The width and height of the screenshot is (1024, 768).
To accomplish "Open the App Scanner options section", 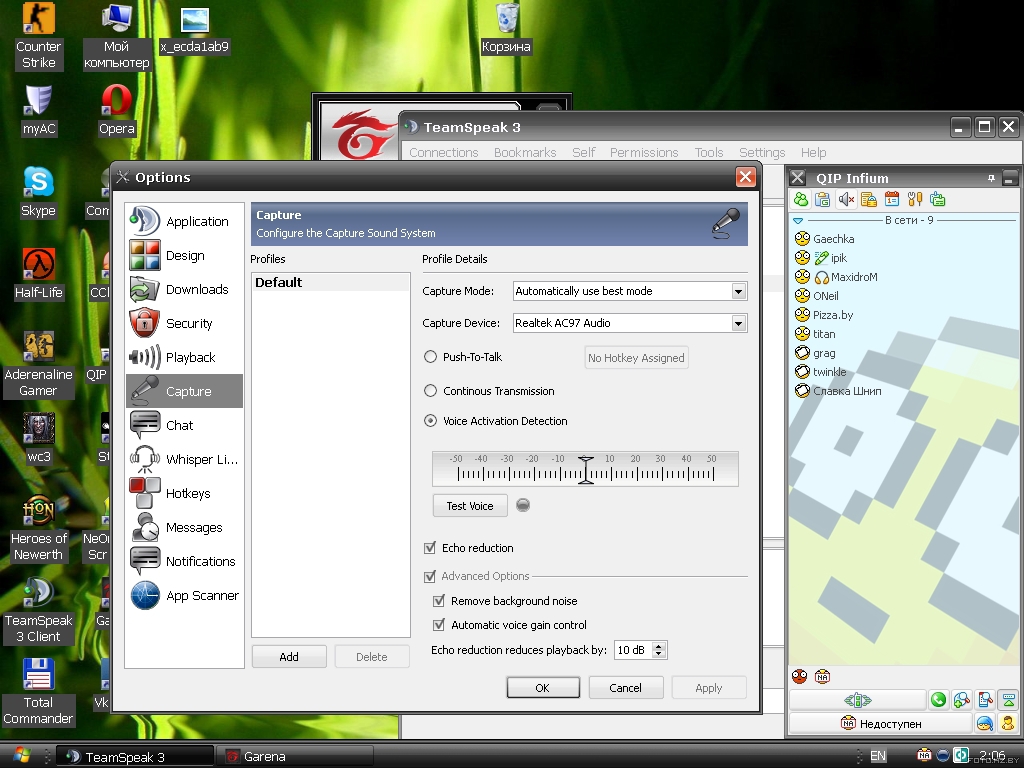I will (x=184, y=595).
